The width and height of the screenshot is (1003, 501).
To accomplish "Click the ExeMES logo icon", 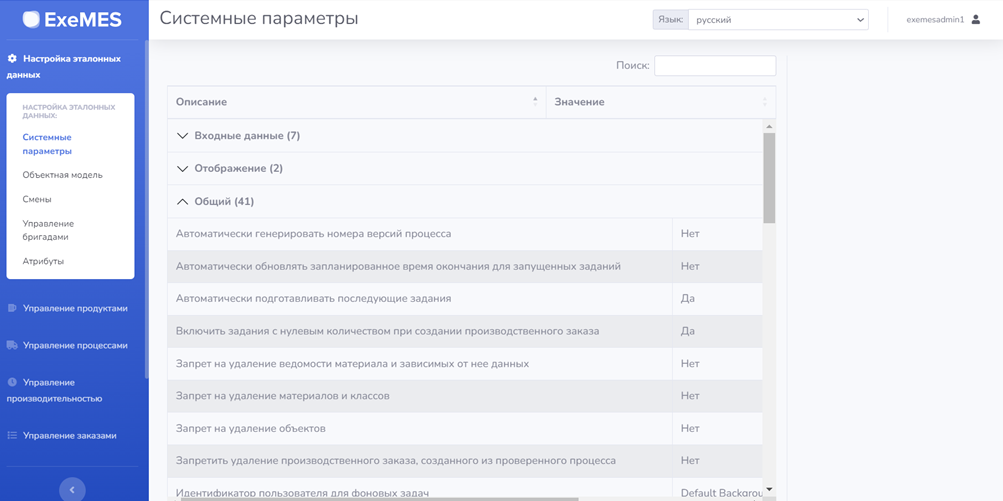I will [x=31, y=19].
